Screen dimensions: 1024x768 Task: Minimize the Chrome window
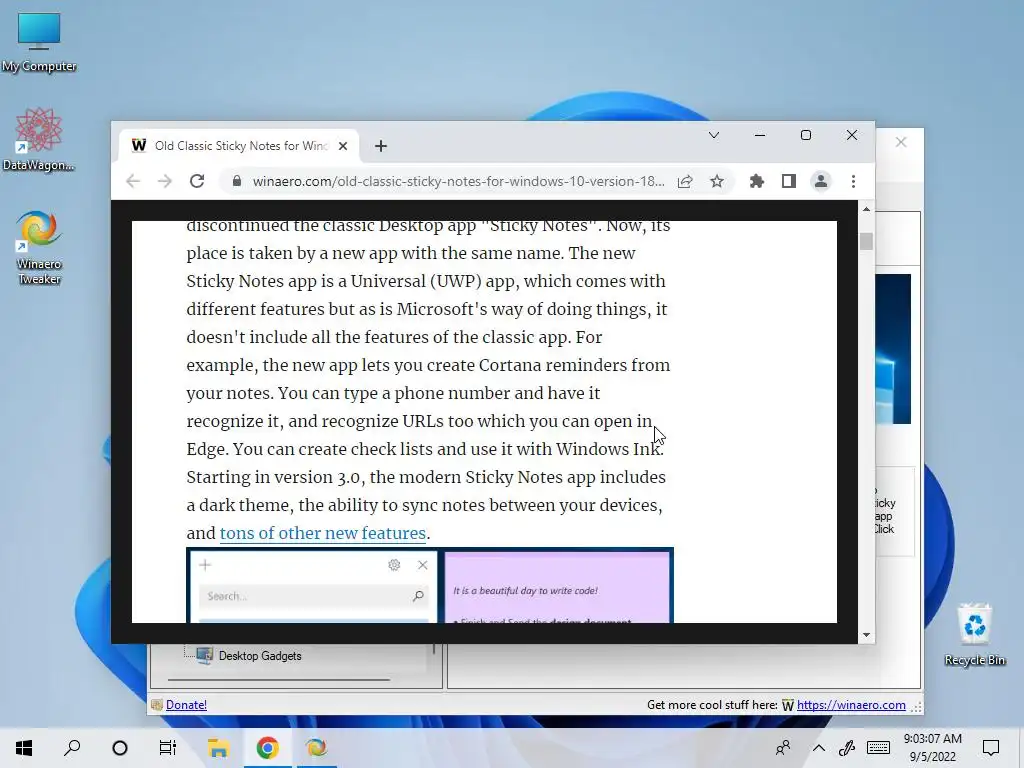tap(760, 135)
